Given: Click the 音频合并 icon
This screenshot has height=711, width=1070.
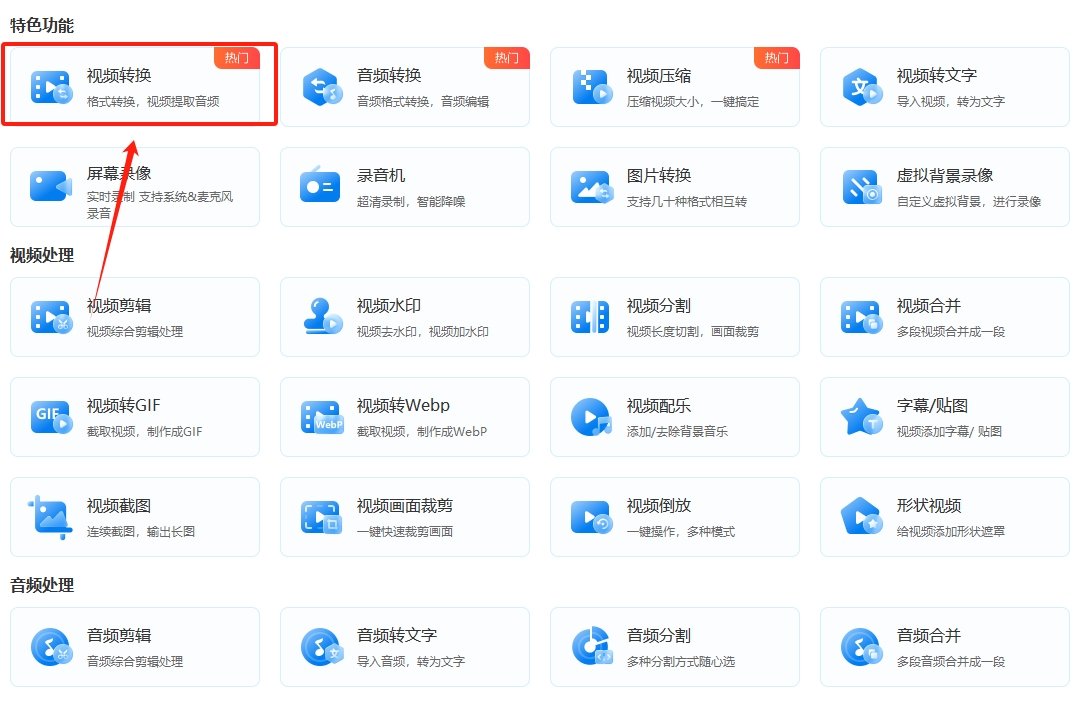Looking at the screenshot, I should (862, 647).
